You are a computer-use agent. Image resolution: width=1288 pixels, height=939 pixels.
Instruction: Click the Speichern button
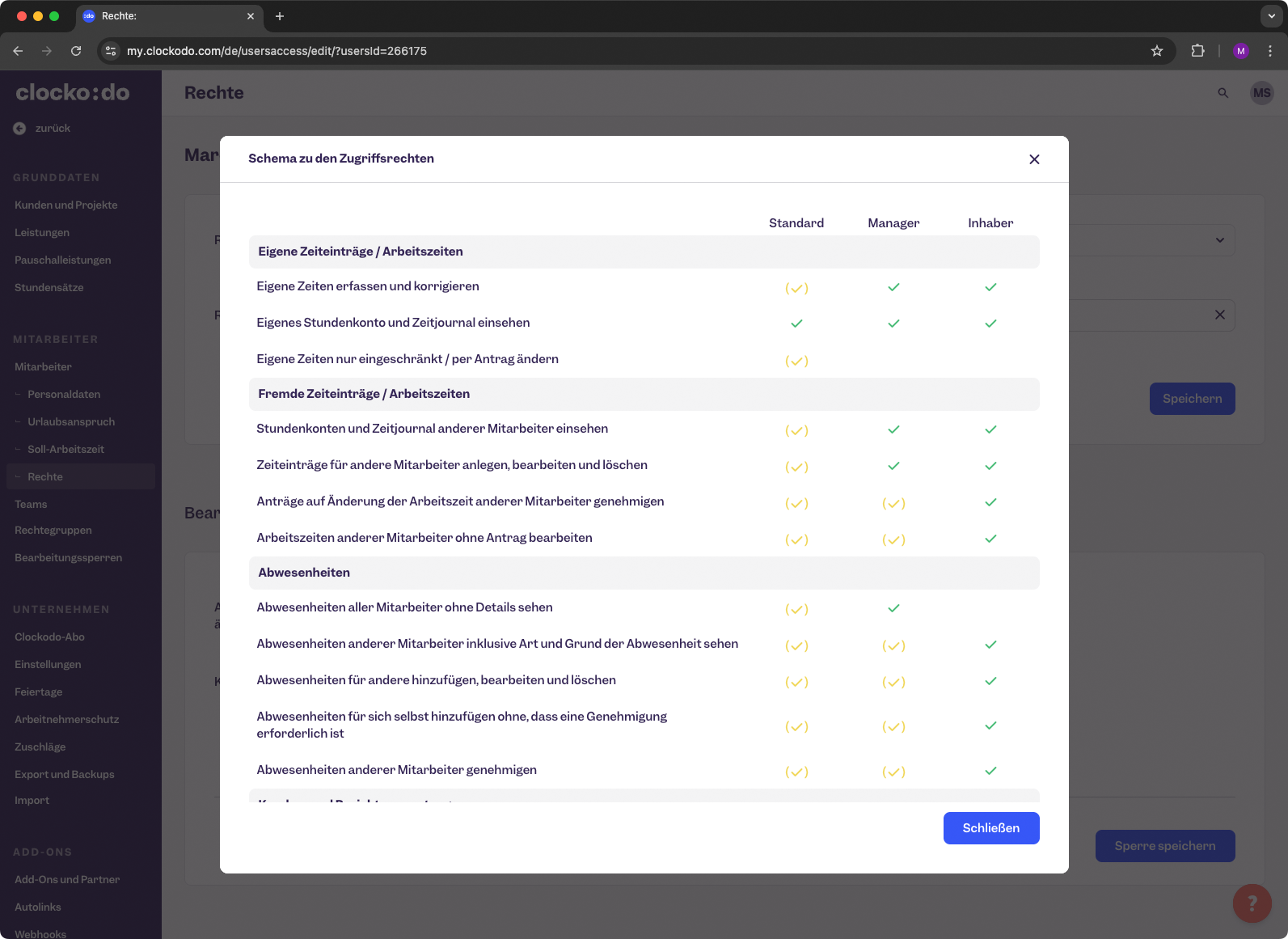point(1192,399)
